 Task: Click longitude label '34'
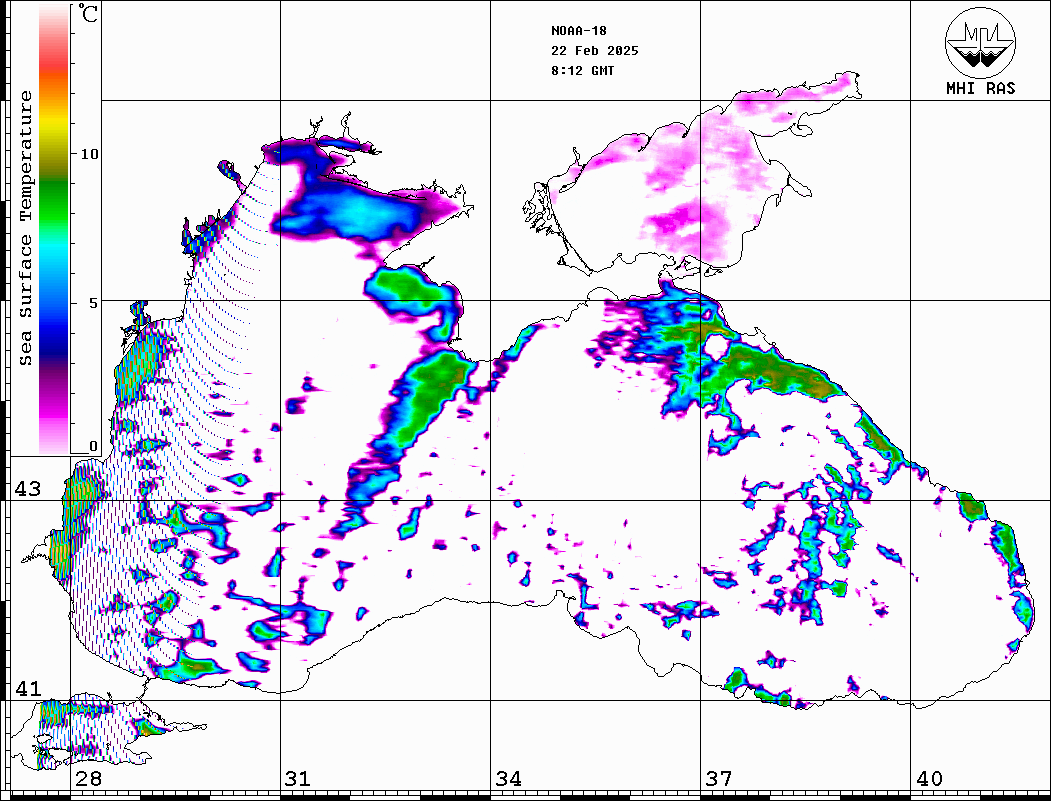tap(509, 779)
